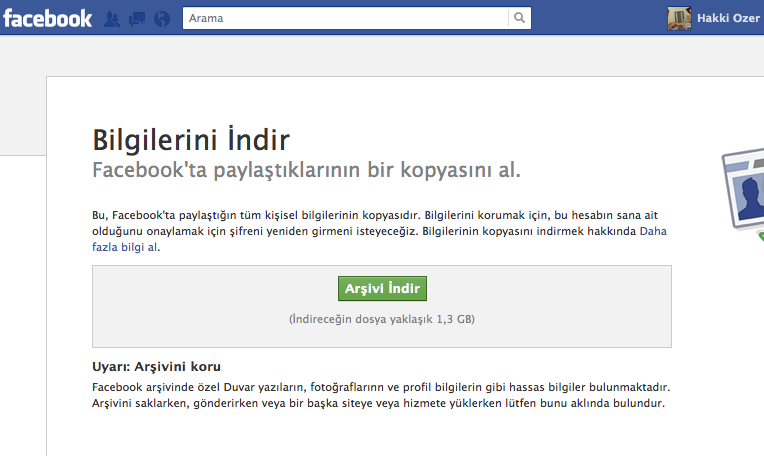Click the file size note 1,3 GB

(382, 319)
